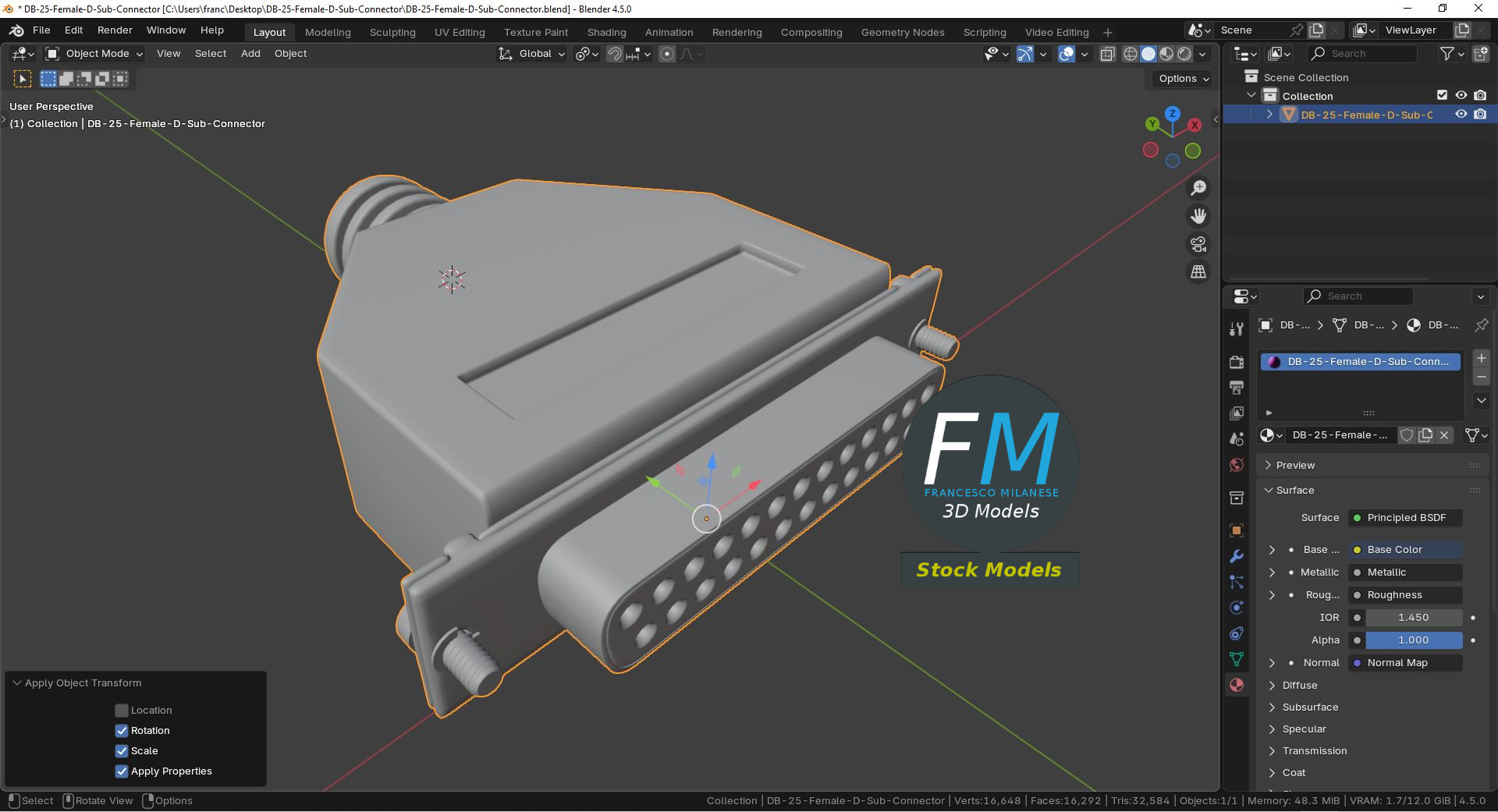Screen dimensions: 1498x812
Task: Click the Base Color linked input button
Action: tap(1405, 550)
